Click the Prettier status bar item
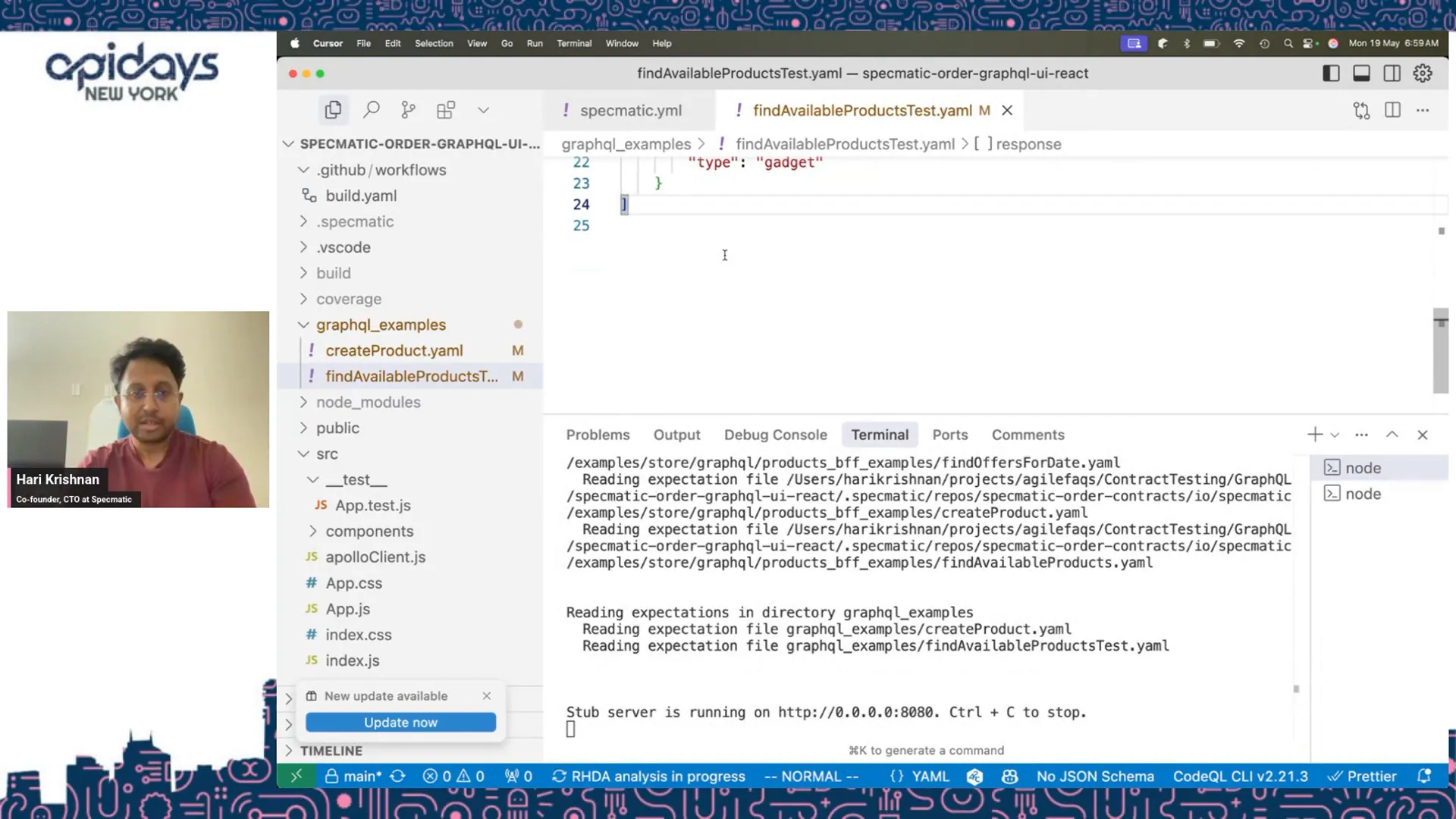The image size is (1456, 819). (1362, 777)
